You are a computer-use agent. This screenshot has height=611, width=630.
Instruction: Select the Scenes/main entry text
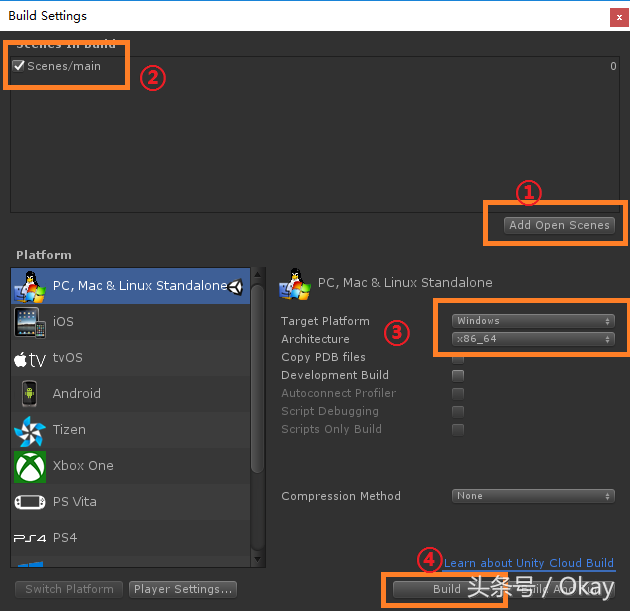(64, 66)
